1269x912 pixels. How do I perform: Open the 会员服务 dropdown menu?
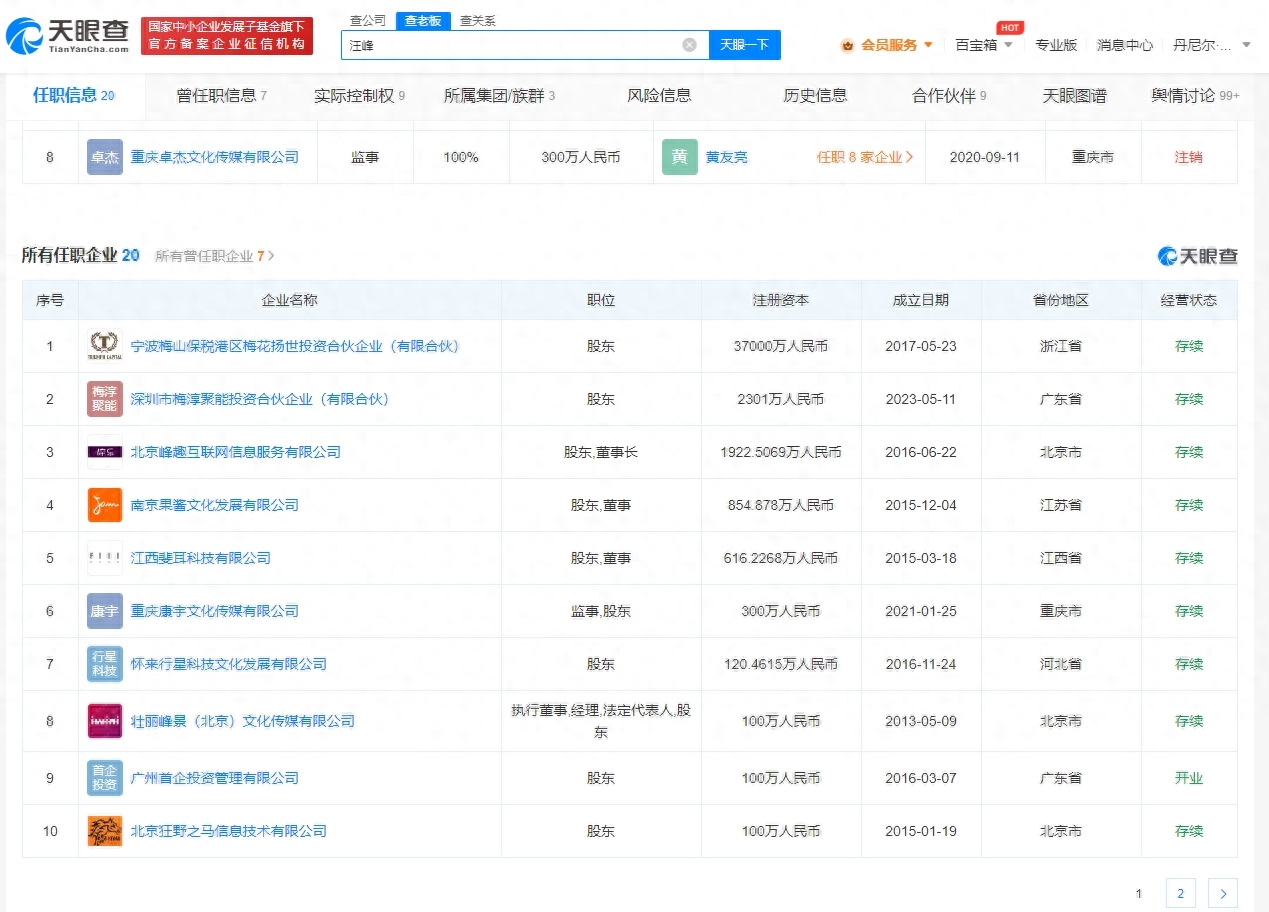(888, 45)
